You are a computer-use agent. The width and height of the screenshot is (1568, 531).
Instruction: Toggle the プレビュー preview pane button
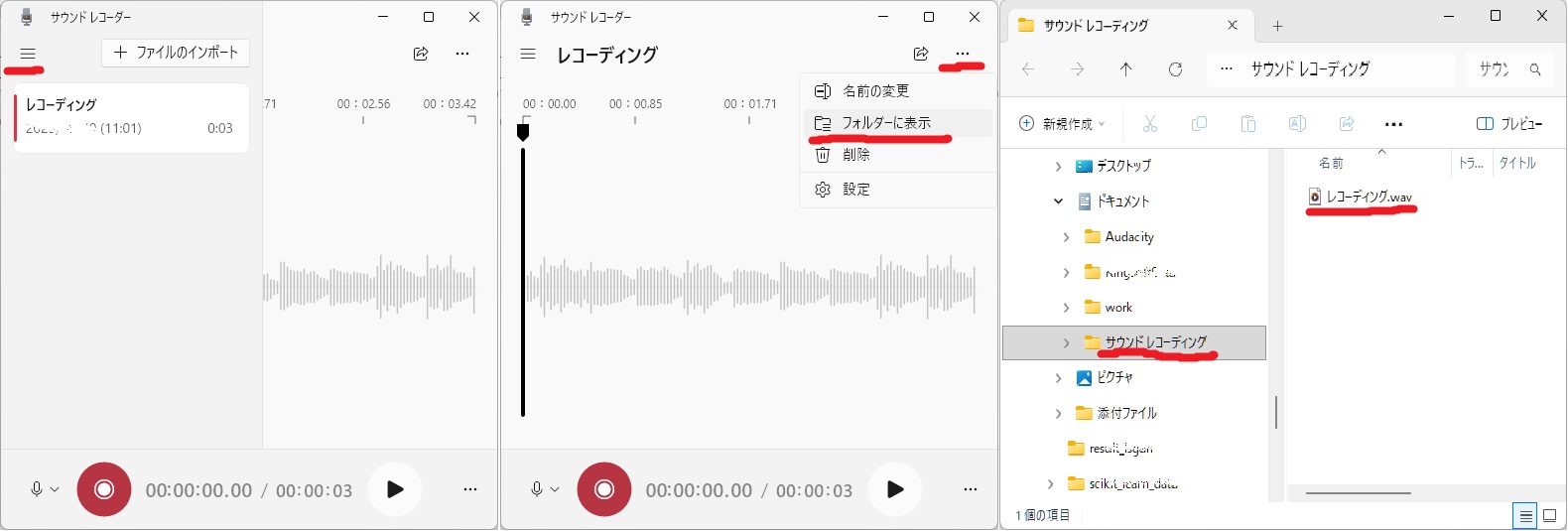[x=1509, y=124]
